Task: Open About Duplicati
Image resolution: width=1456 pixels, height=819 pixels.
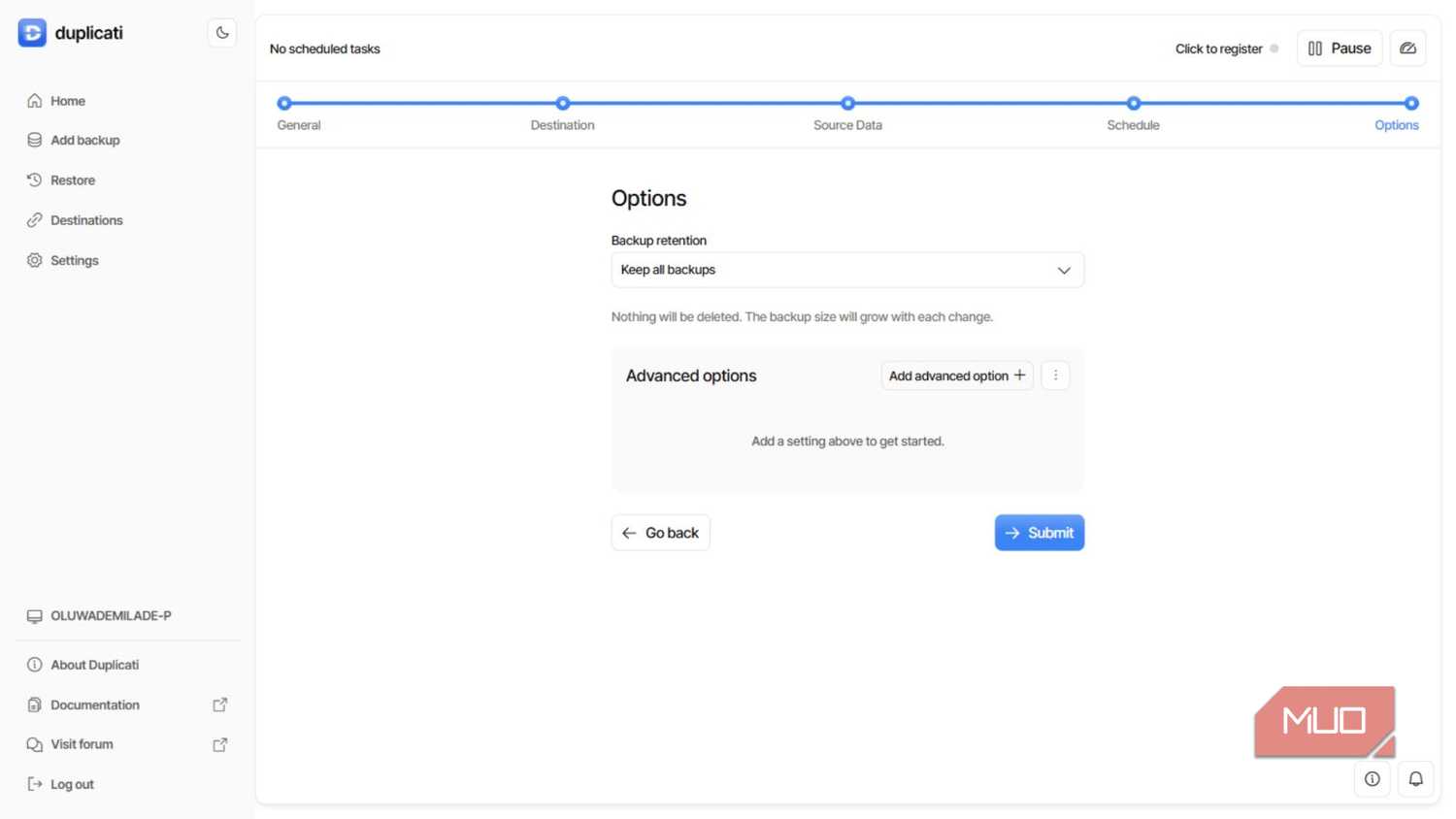Action: tap(95, 665)
